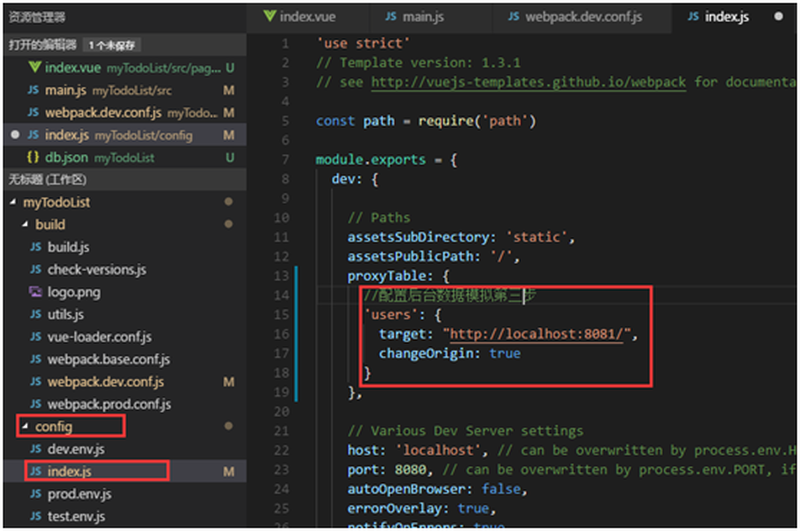Click JS icon beside dev.env.js
Image resolution: width=800 pixels, height=531 pixels.
(x=36, y=449)
